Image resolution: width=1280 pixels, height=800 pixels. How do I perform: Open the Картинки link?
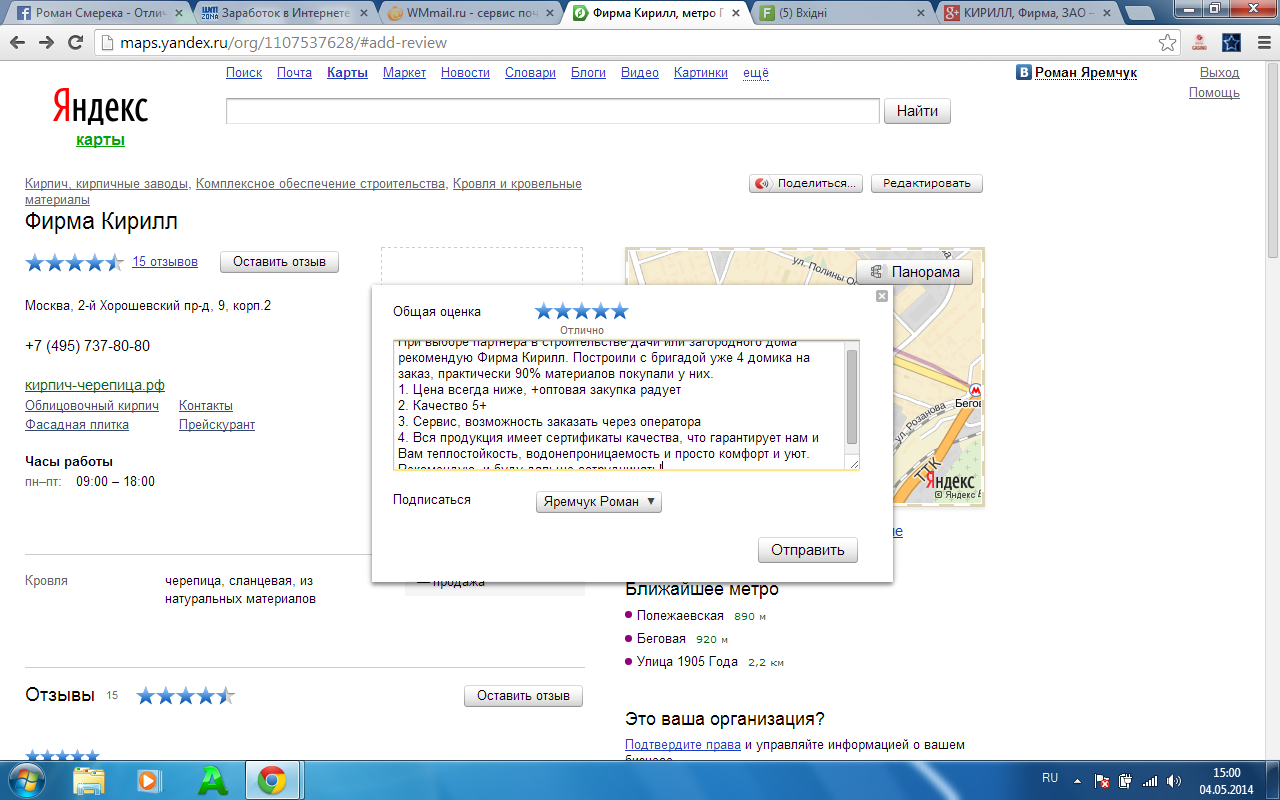click(701, 73)
